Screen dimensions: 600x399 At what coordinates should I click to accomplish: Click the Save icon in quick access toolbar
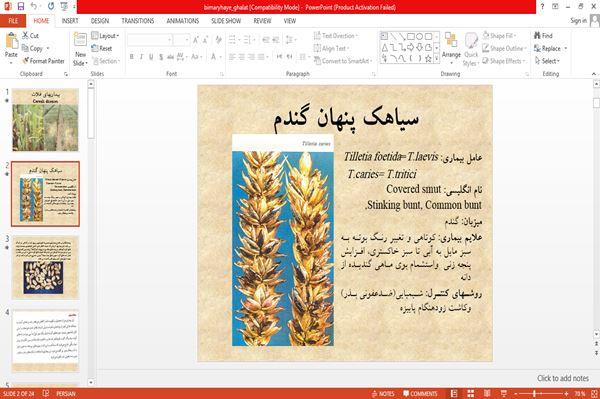pos(21,6)
